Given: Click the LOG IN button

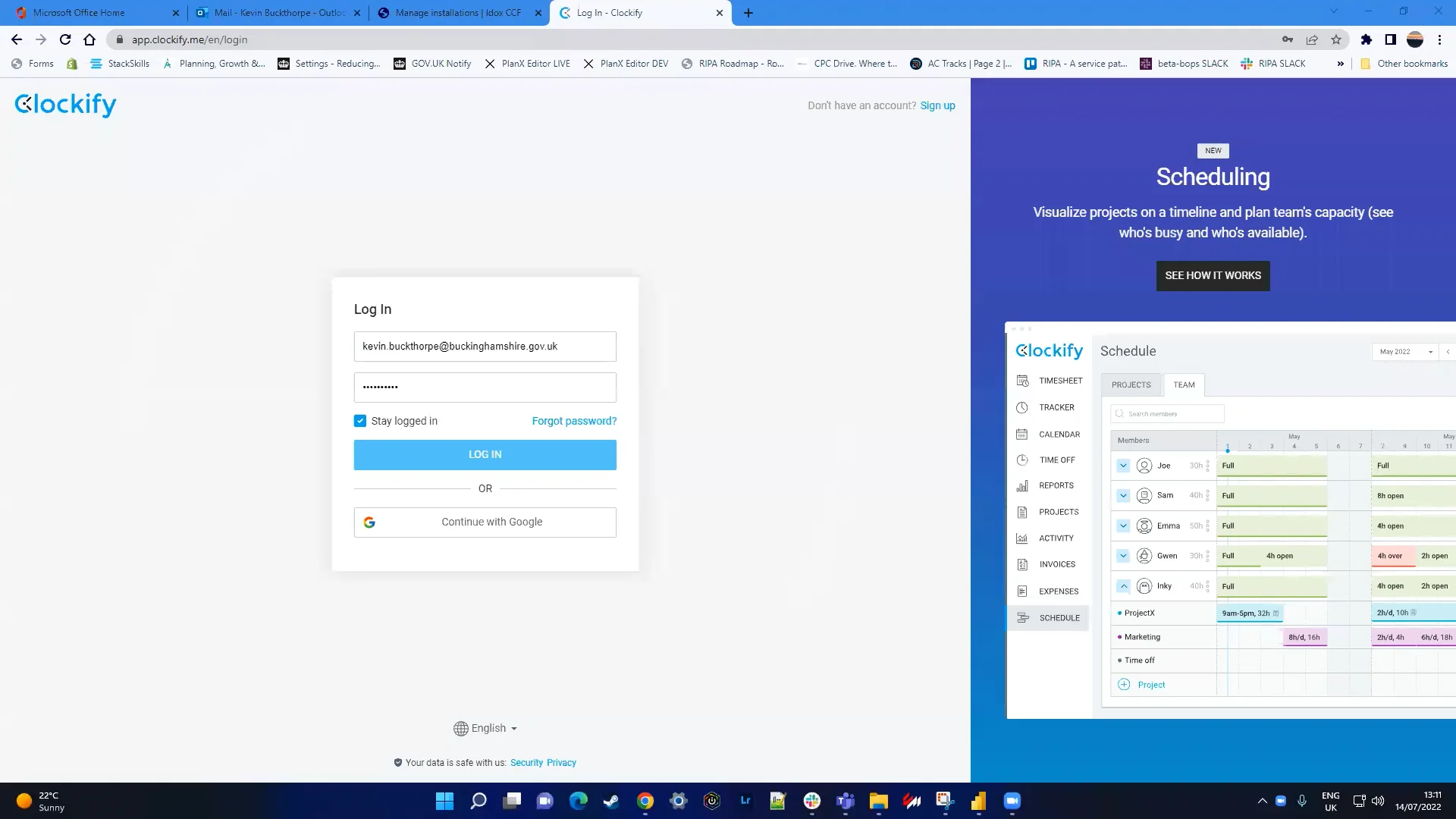Looking at the screenshot, I should [x=485, y=455].
